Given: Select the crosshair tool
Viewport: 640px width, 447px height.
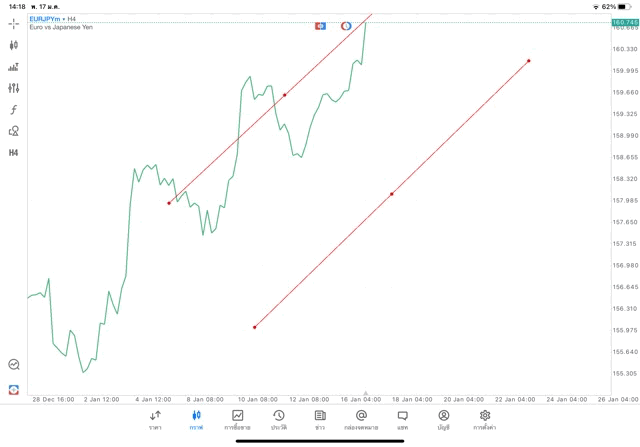Looking at the screenshot, I should click(x=14, y=22).
